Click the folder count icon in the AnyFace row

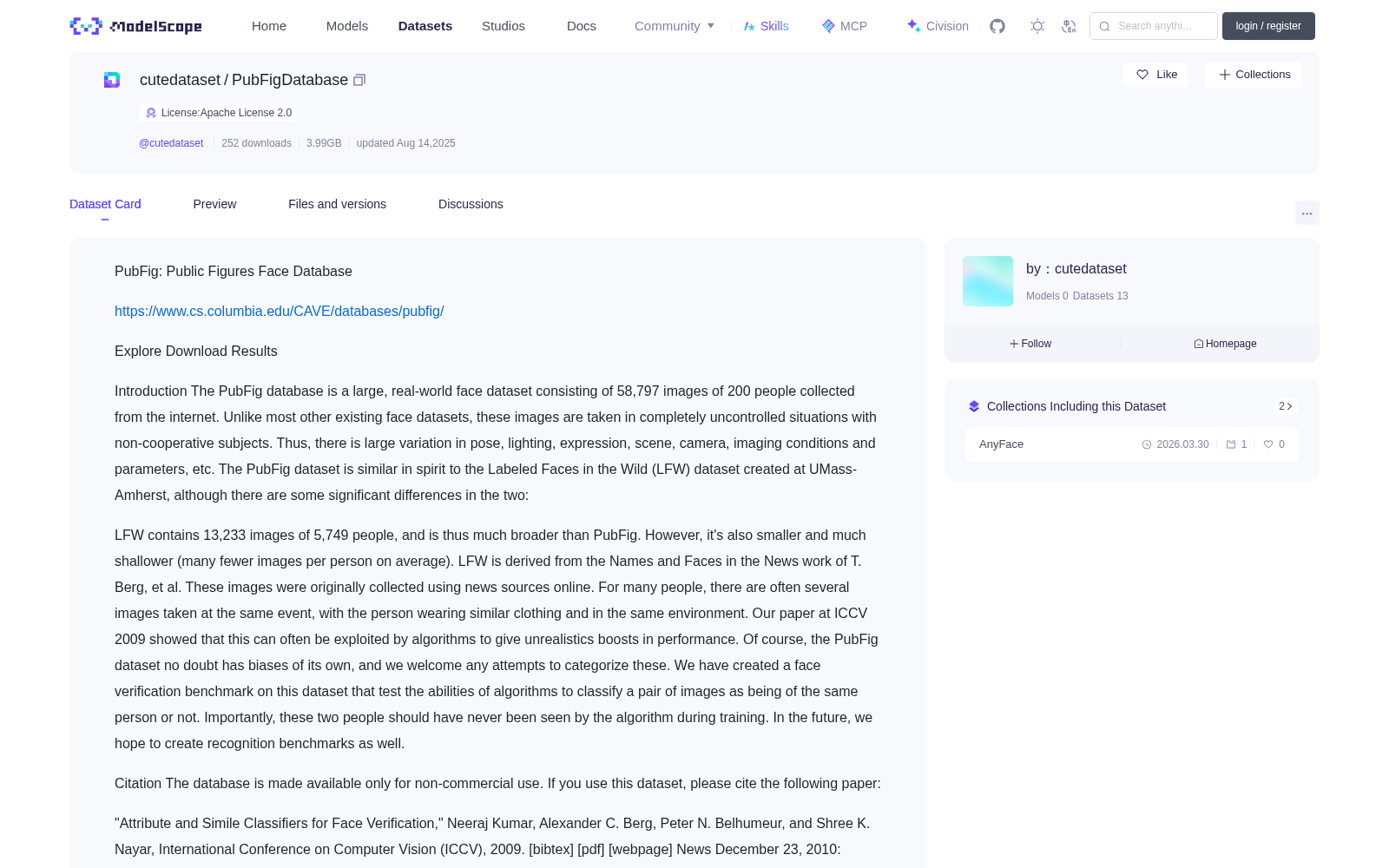(1231, 444)
